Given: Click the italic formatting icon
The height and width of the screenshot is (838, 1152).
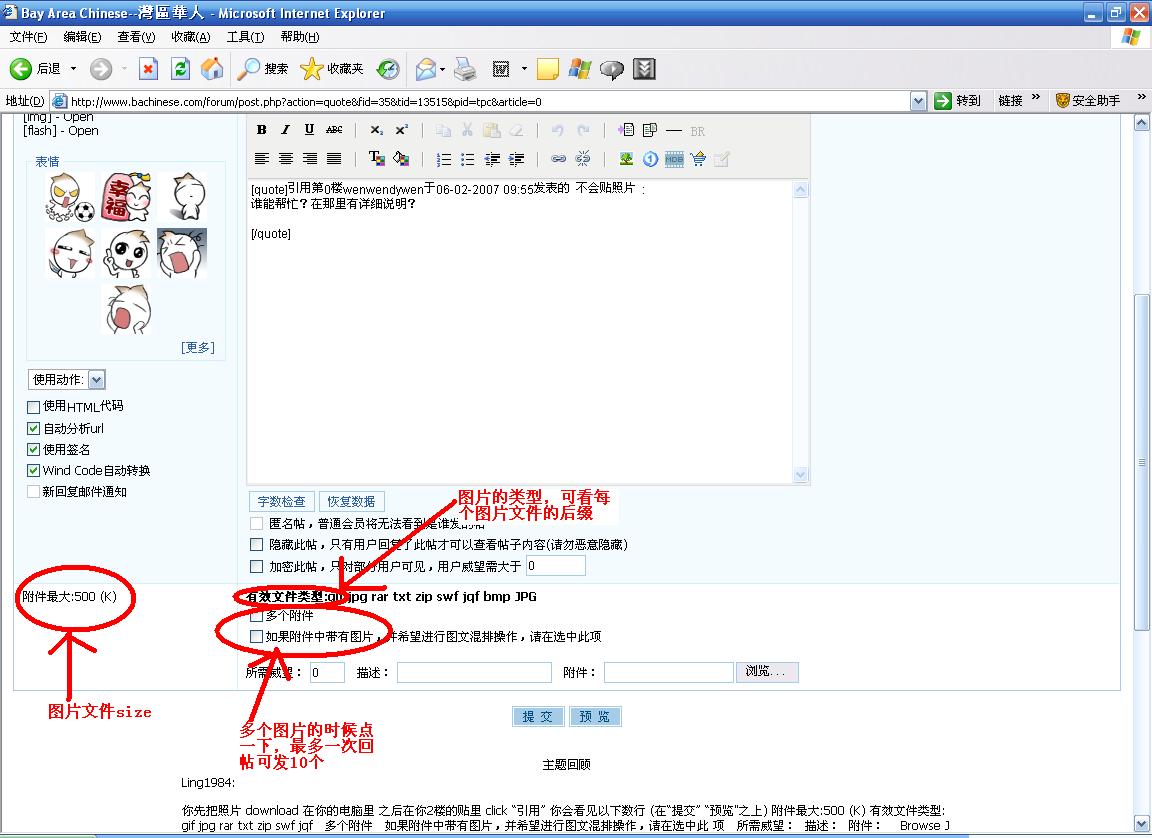Looking at the screenshot, I should pos(285,130).
